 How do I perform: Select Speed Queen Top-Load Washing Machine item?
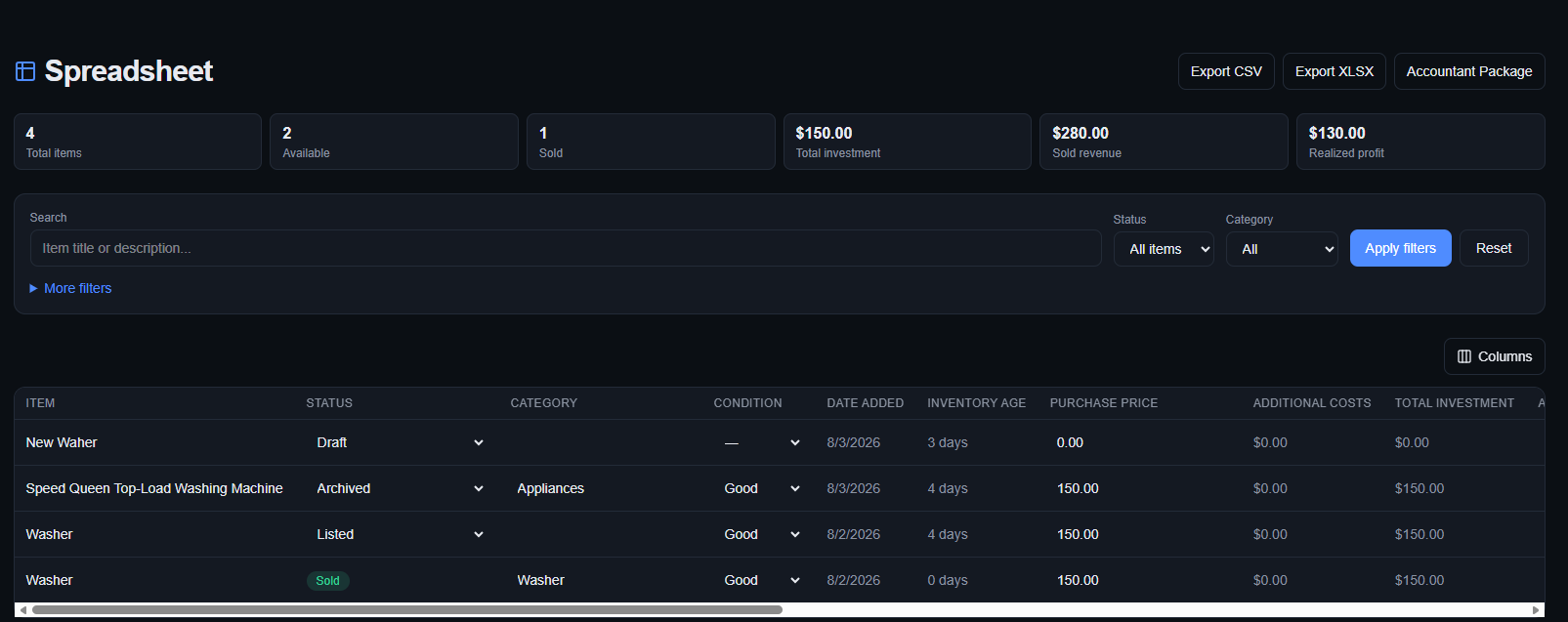(154, 488)
